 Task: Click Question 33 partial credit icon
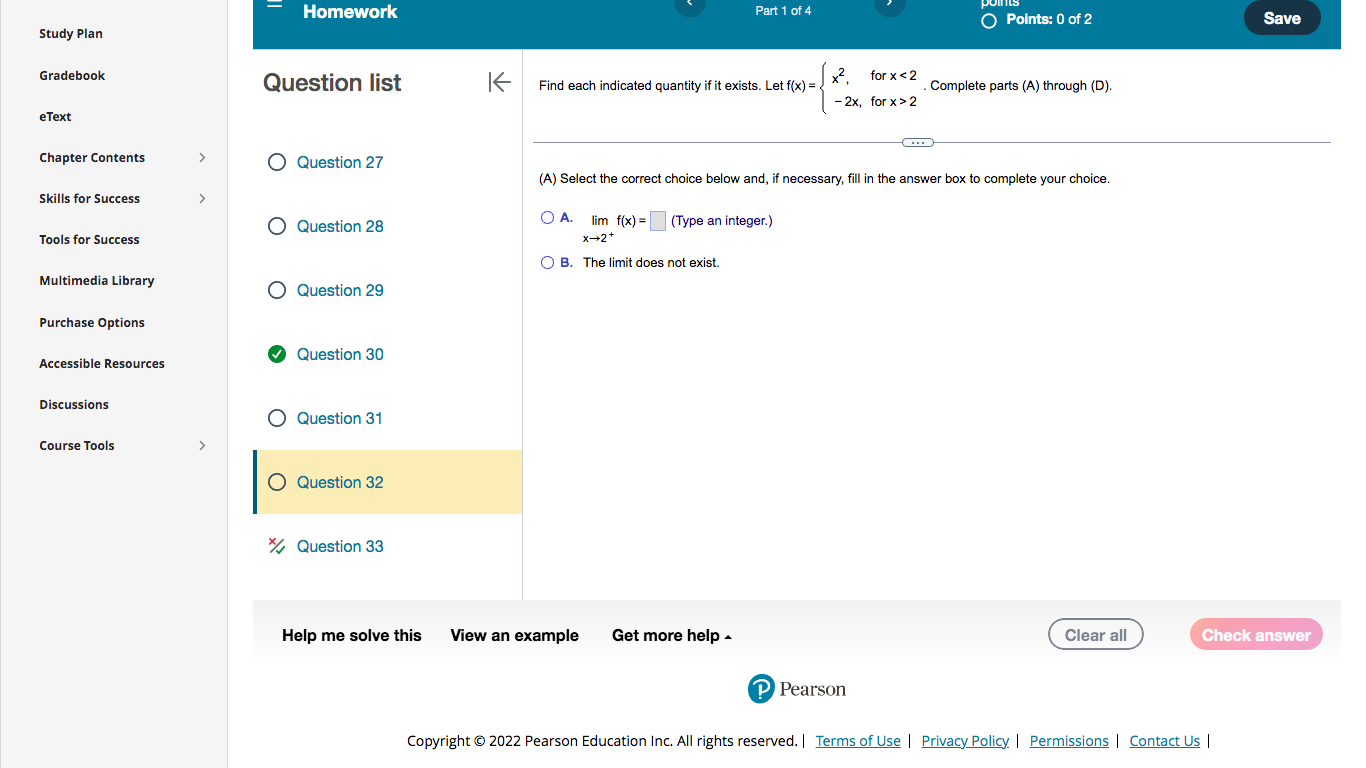tap(277, 546)
